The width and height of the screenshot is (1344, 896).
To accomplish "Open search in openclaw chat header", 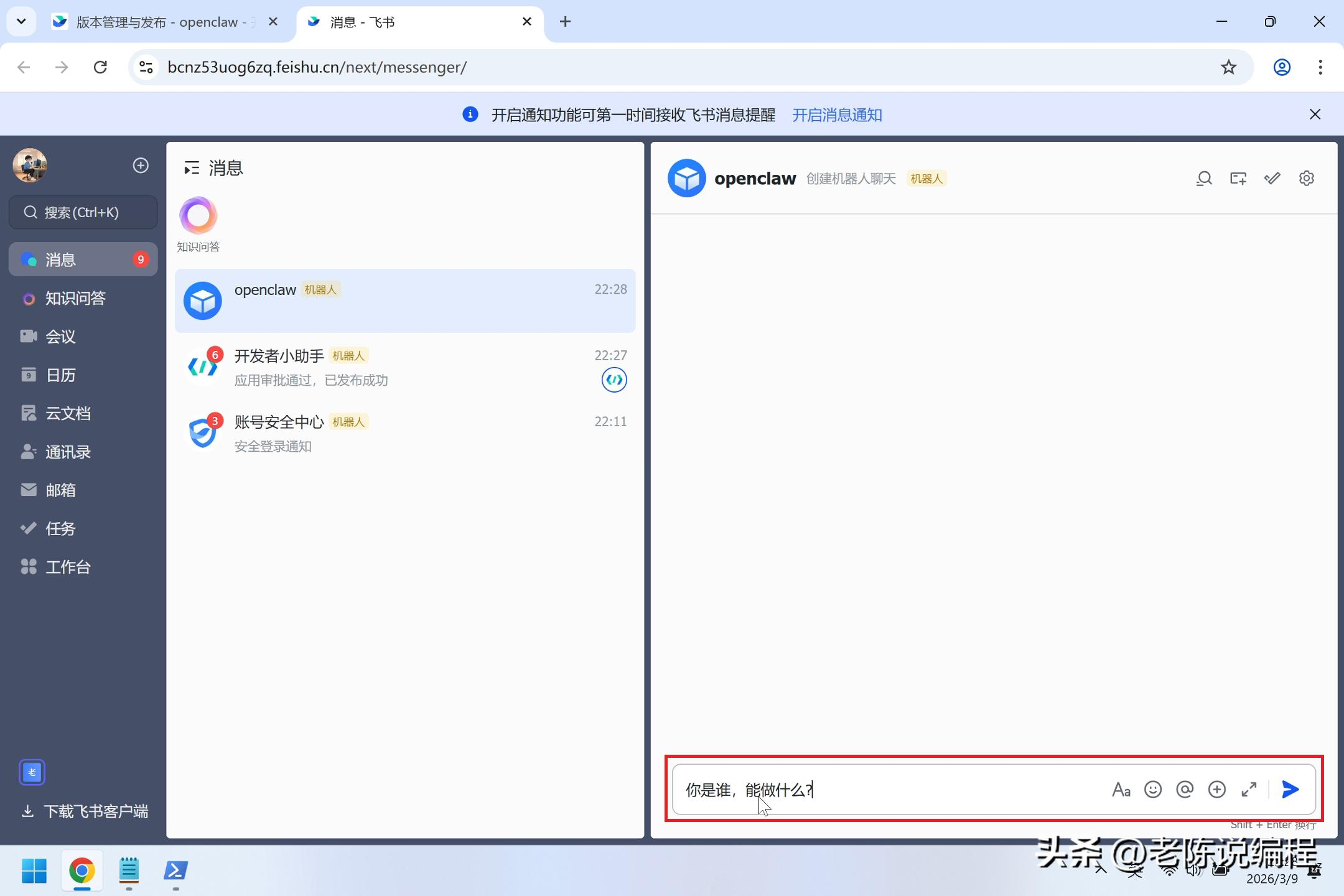I will [1204, 179].
